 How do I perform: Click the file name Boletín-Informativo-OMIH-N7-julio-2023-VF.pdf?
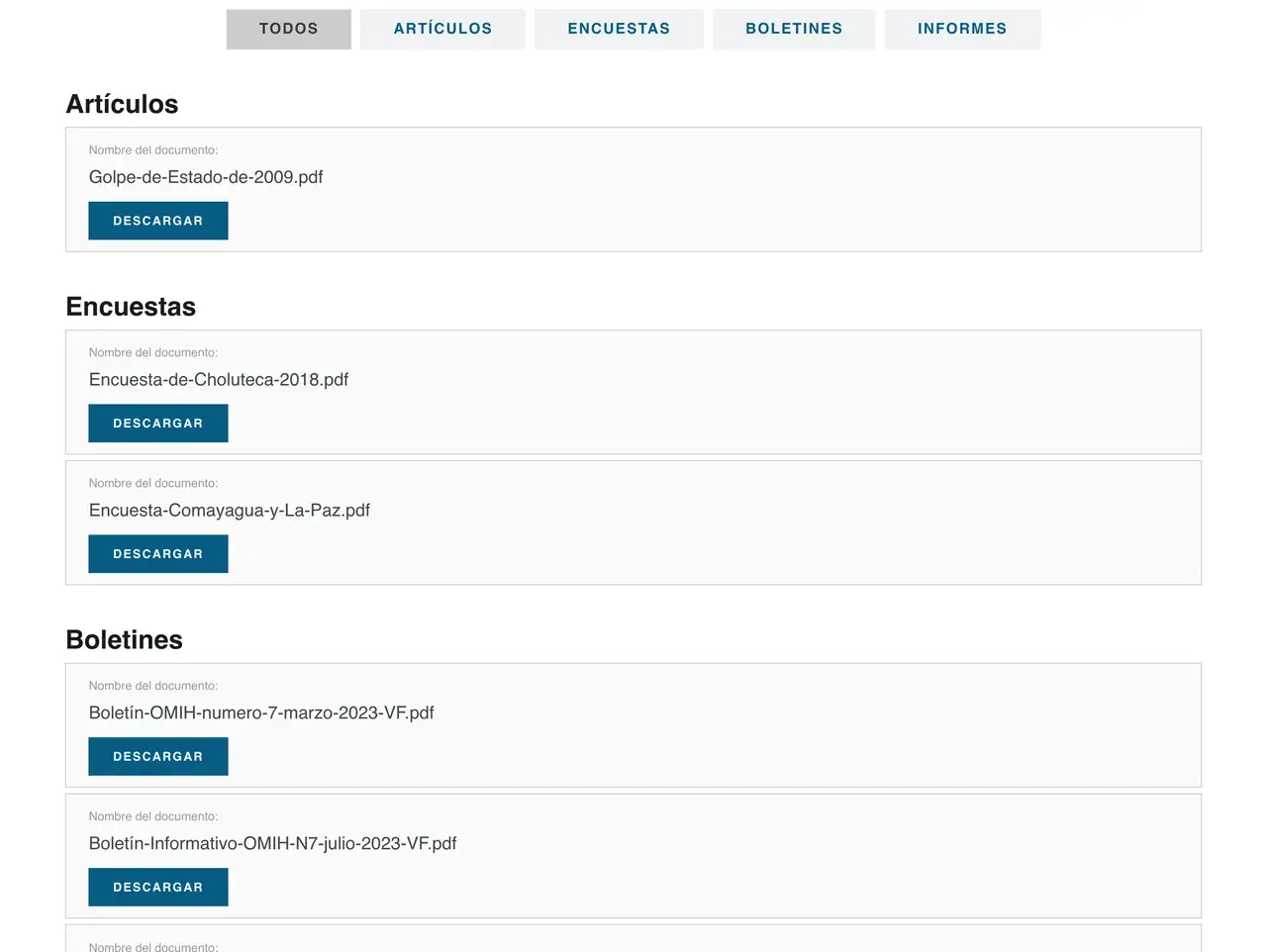[272, 843]
